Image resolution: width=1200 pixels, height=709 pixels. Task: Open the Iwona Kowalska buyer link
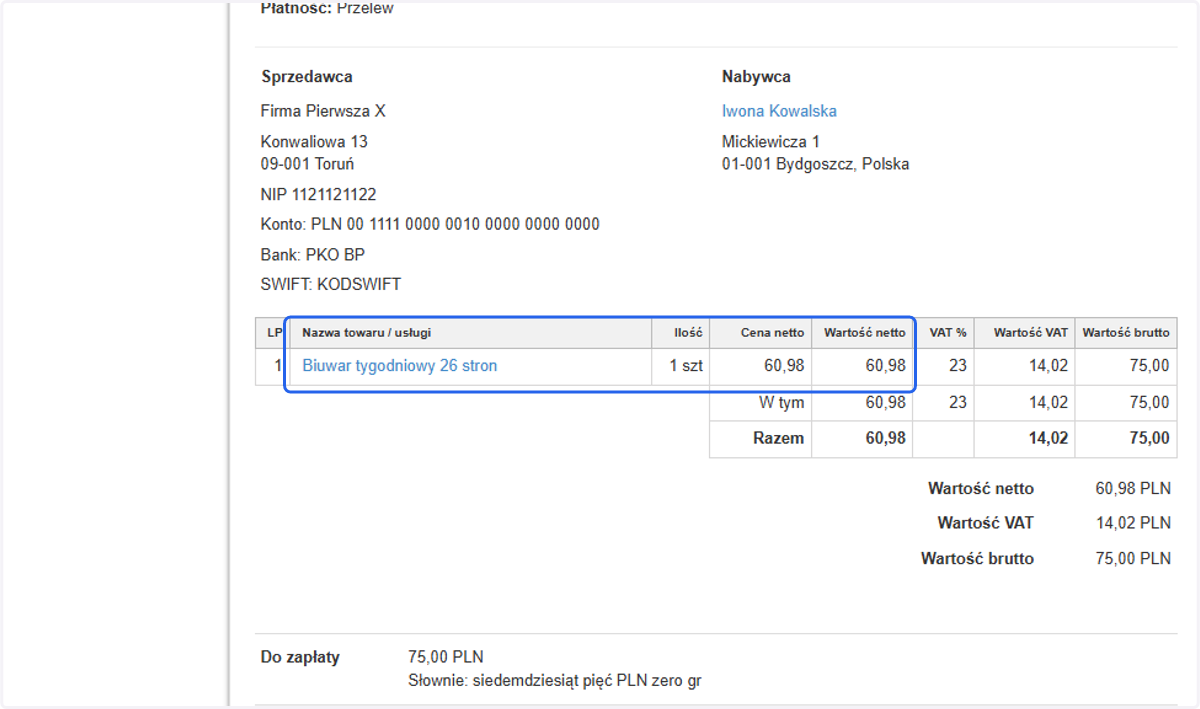pos(779,111)
